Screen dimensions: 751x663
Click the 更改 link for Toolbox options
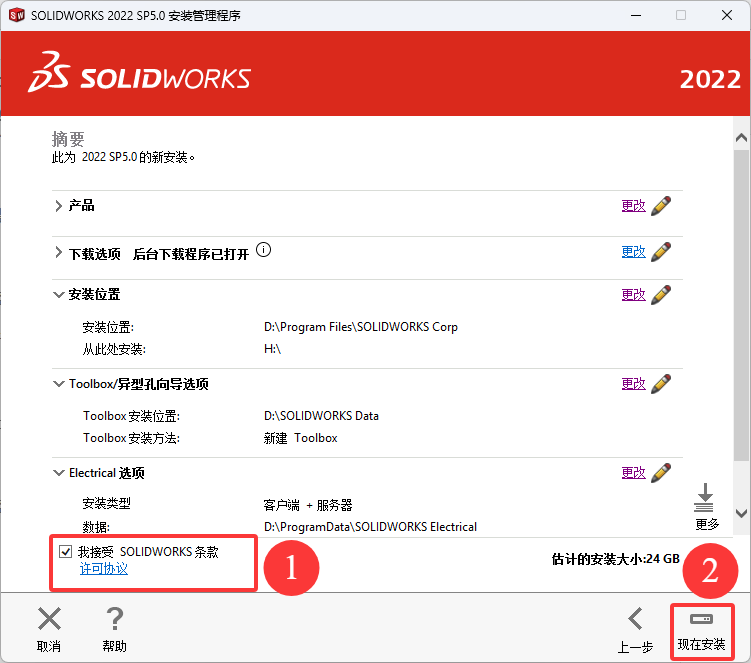coord(633,384)
